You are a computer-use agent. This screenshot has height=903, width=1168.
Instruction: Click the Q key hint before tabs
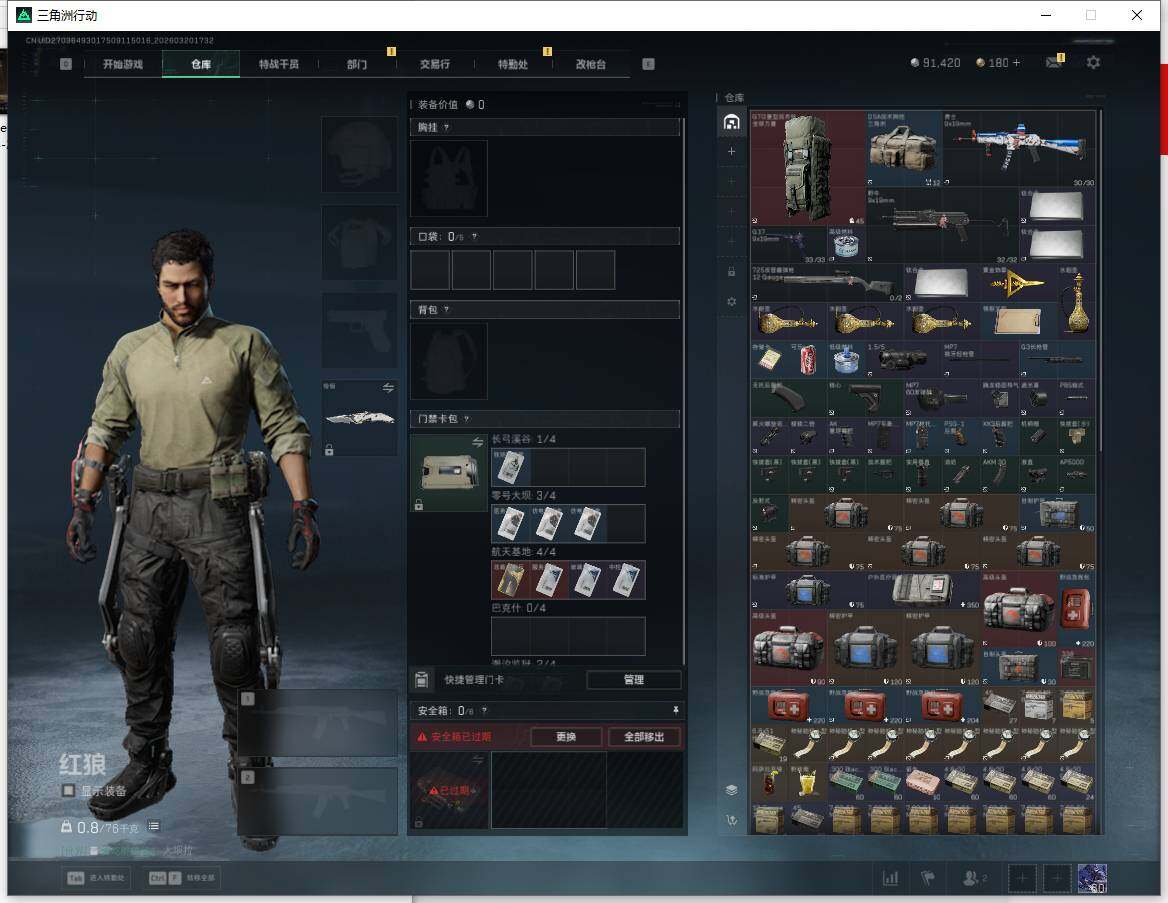(66, 64)
